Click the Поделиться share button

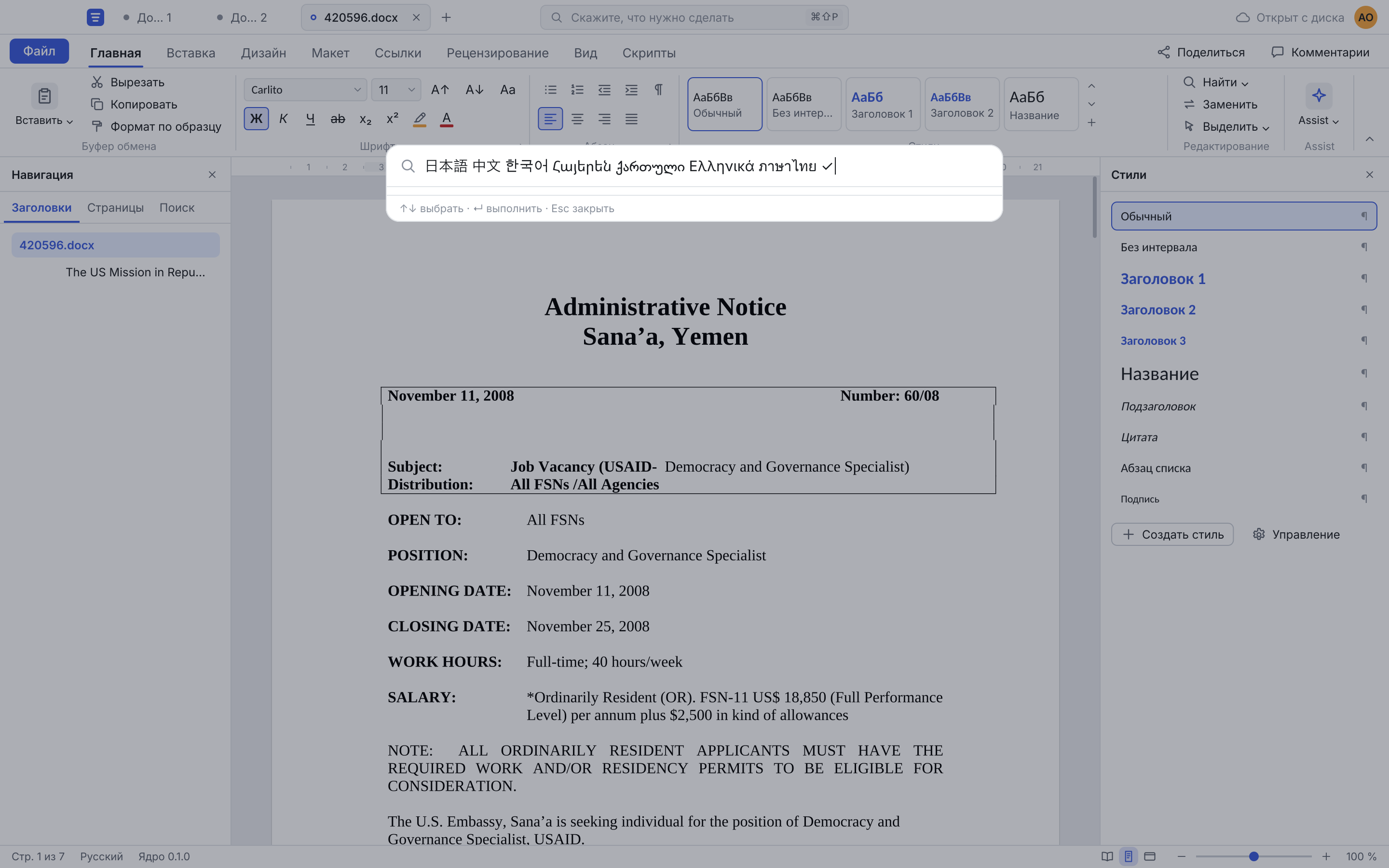coord(1201,52)
